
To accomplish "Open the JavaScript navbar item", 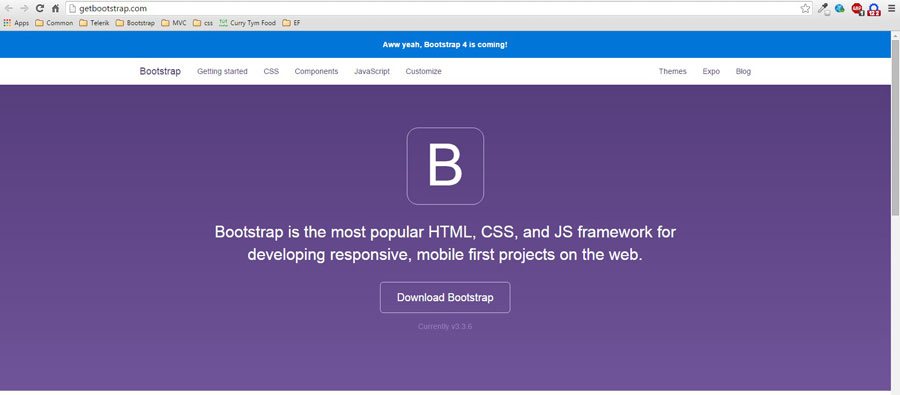I will coord(372,71).
